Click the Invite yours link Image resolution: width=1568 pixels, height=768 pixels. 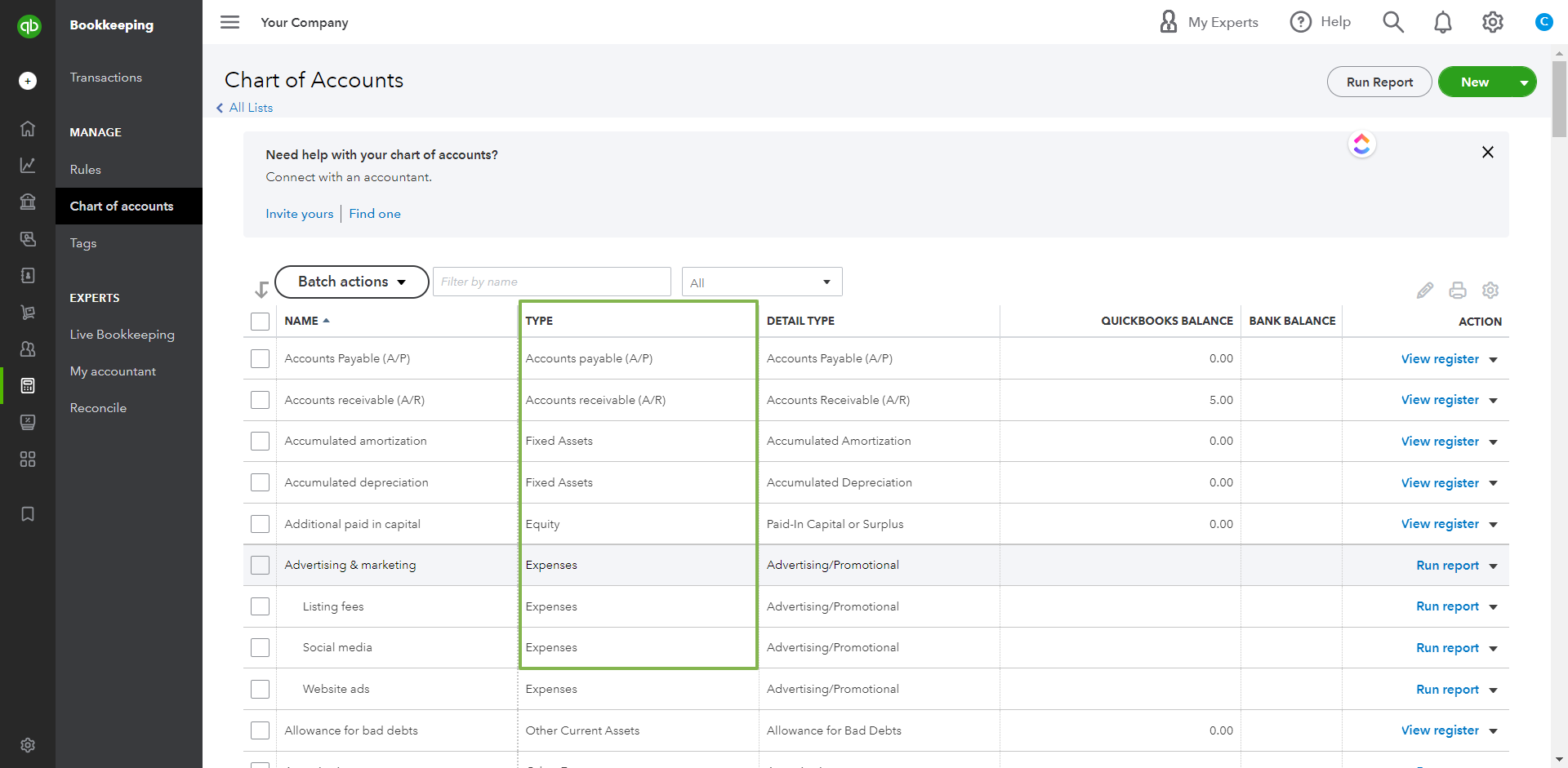299,214
